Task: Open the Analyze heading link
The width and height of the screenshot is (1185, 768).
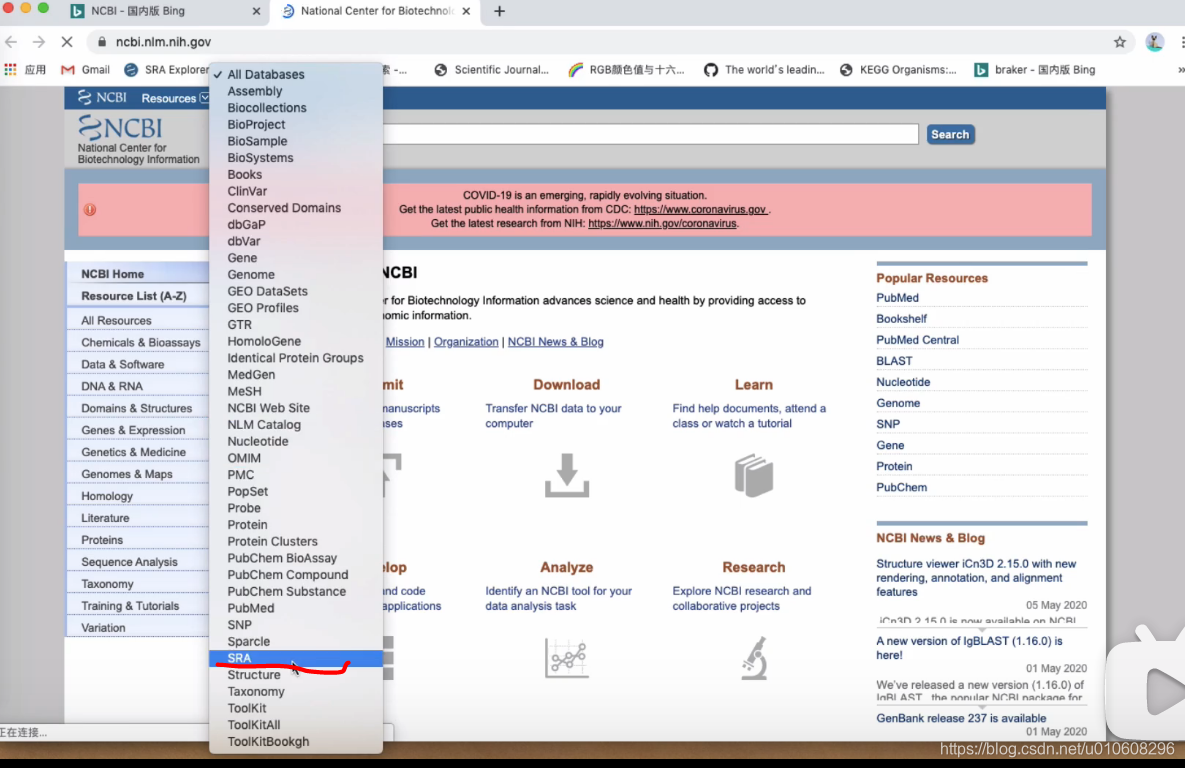Action: pos(566,568)
